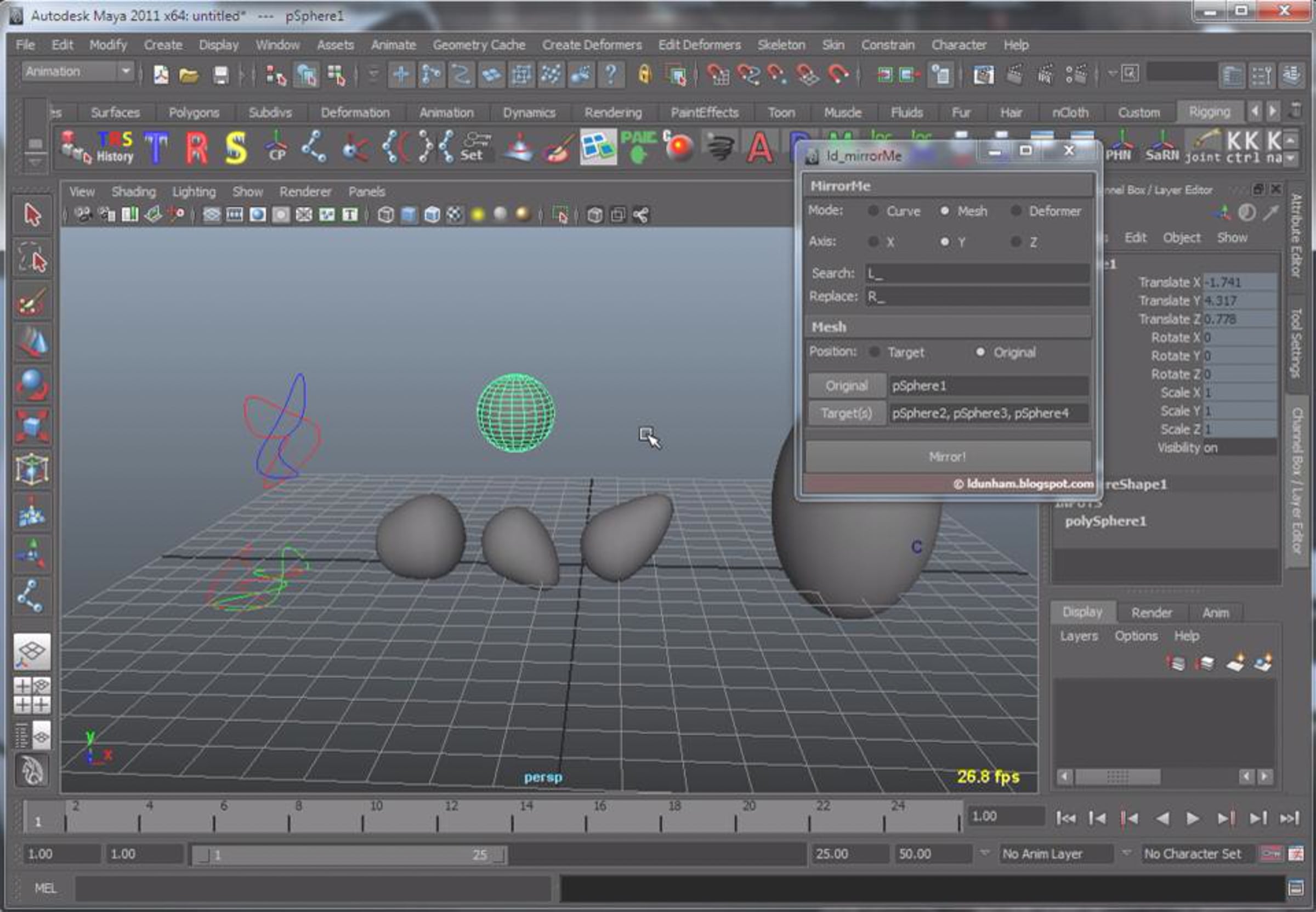The height and width of the screenshot is (912, 1316).
Task: Open the Attribute Editor side tab
Action: click(x=1296, y=235)
